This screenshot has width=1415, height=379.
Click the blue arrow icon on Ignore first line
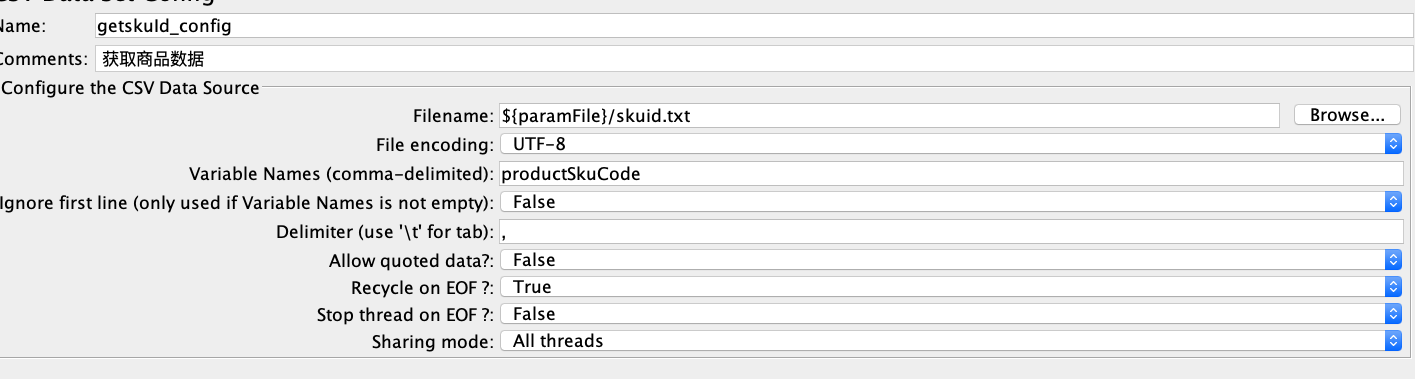click(x=1393, y=202)
